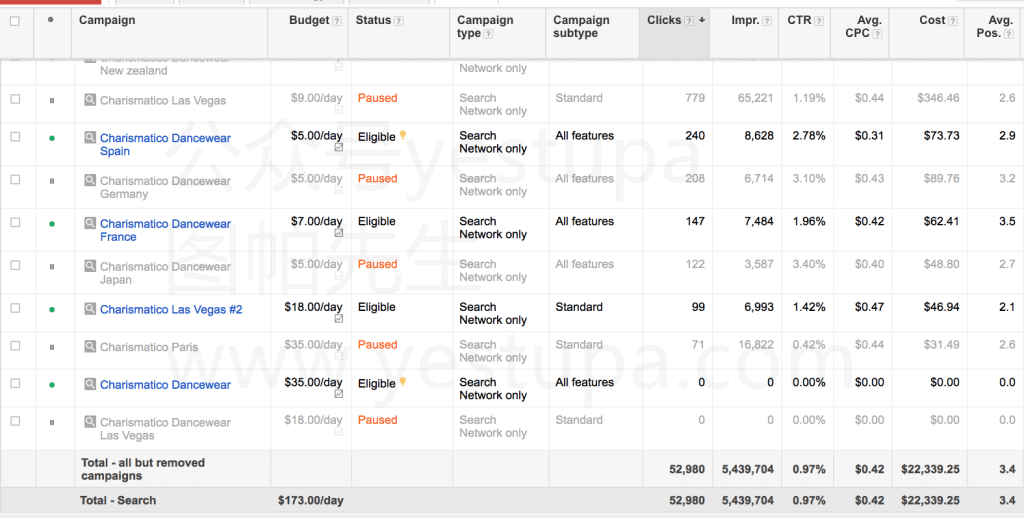This screenshot has width=1024, height=518.
Task: Open status dropdown for enabled France campaign dot
Action: (52, 224)
